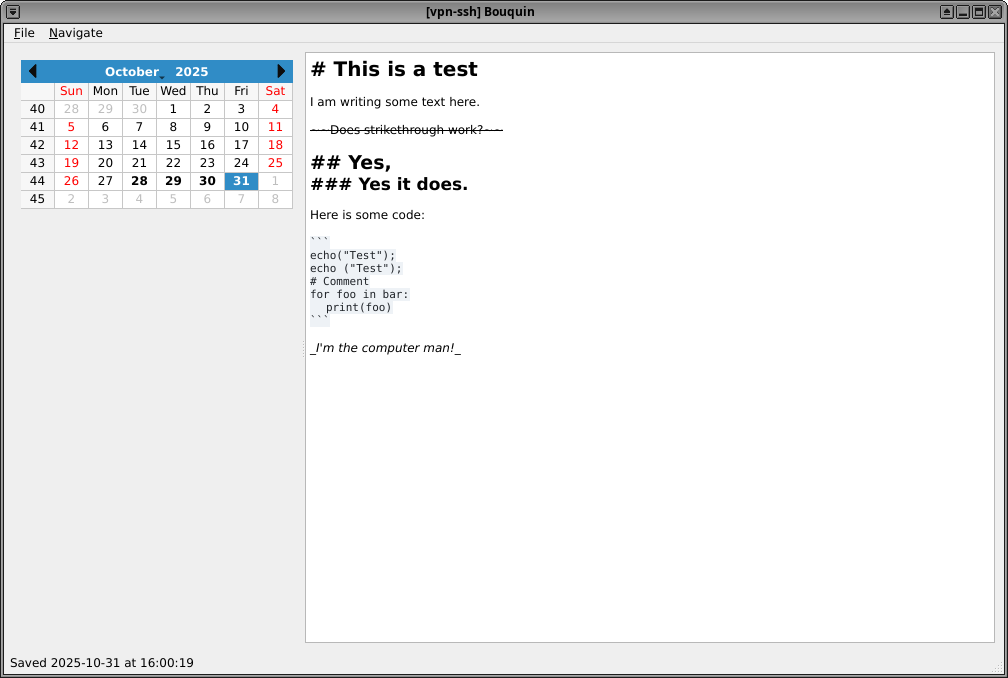This screenshot has height=678, width=1008.
Task: Go to the previous month using left arrow
Action: click(x=33, y=71)
